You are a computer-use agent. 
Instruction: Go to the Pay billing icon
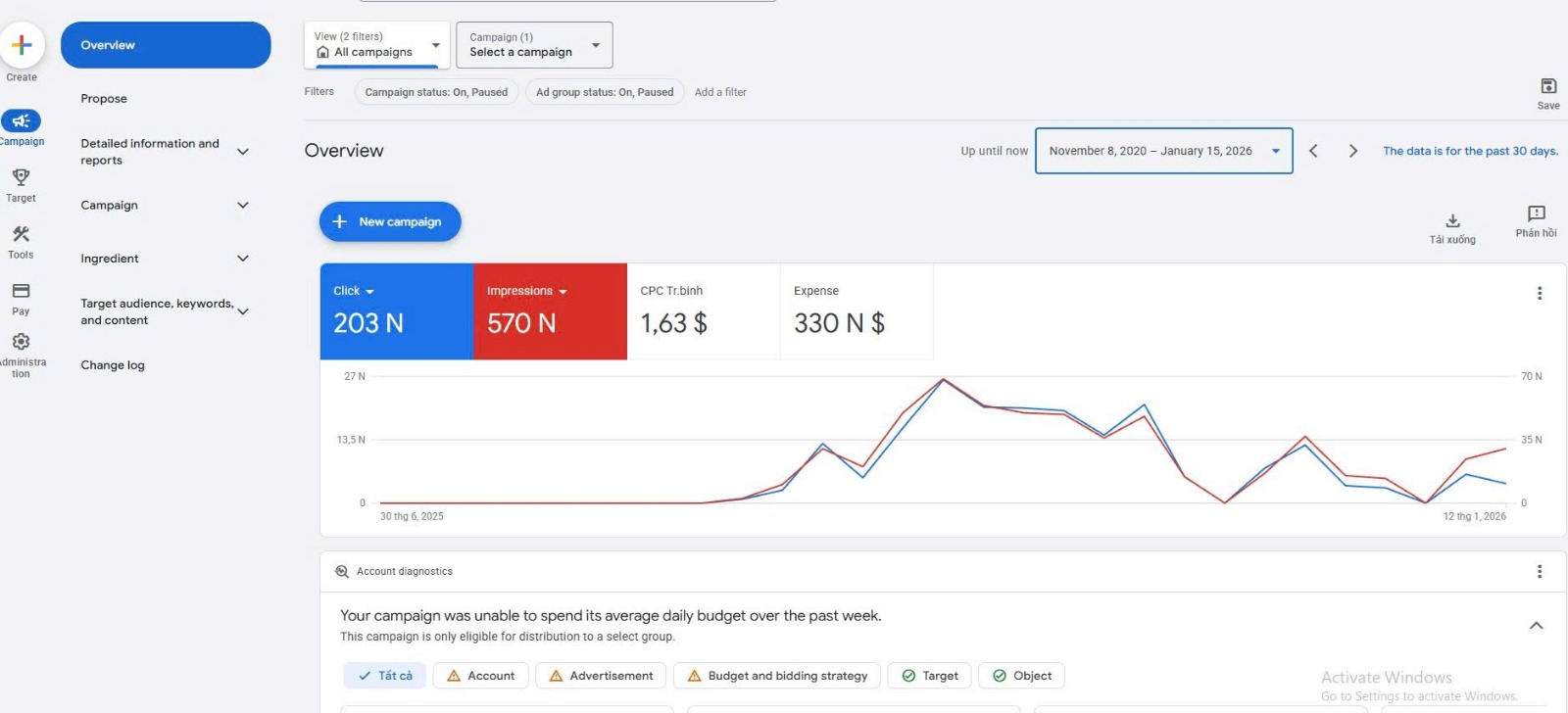tap(21, 292)
